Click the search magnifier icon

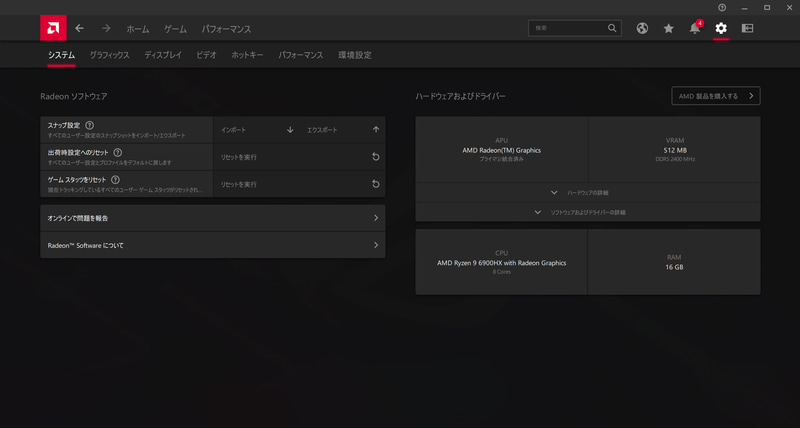[x=612, y=28]
